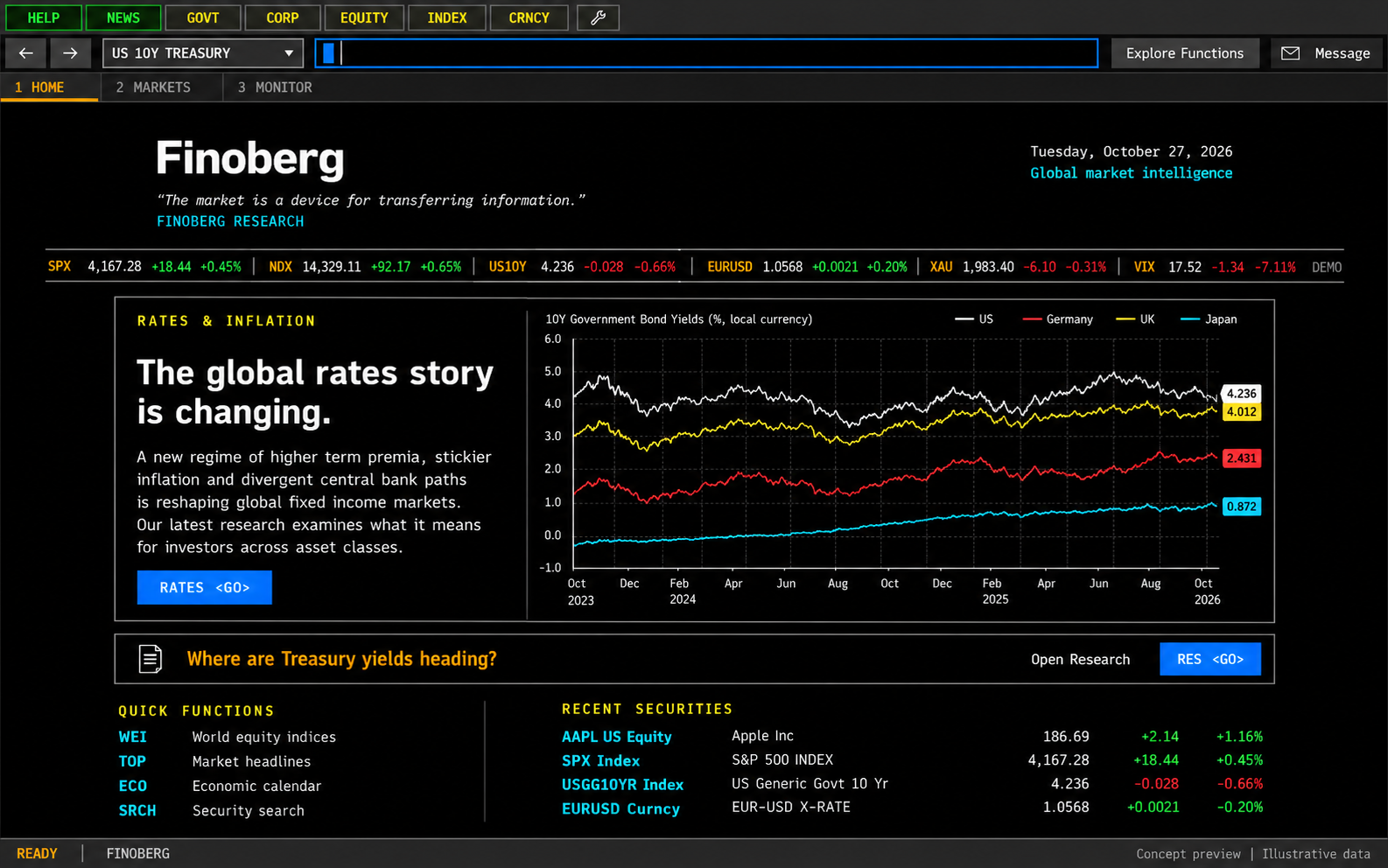This screenshot has height=868, width=1388.
Task: Click the Germany legend red swatch
Action: (1032, 319)
